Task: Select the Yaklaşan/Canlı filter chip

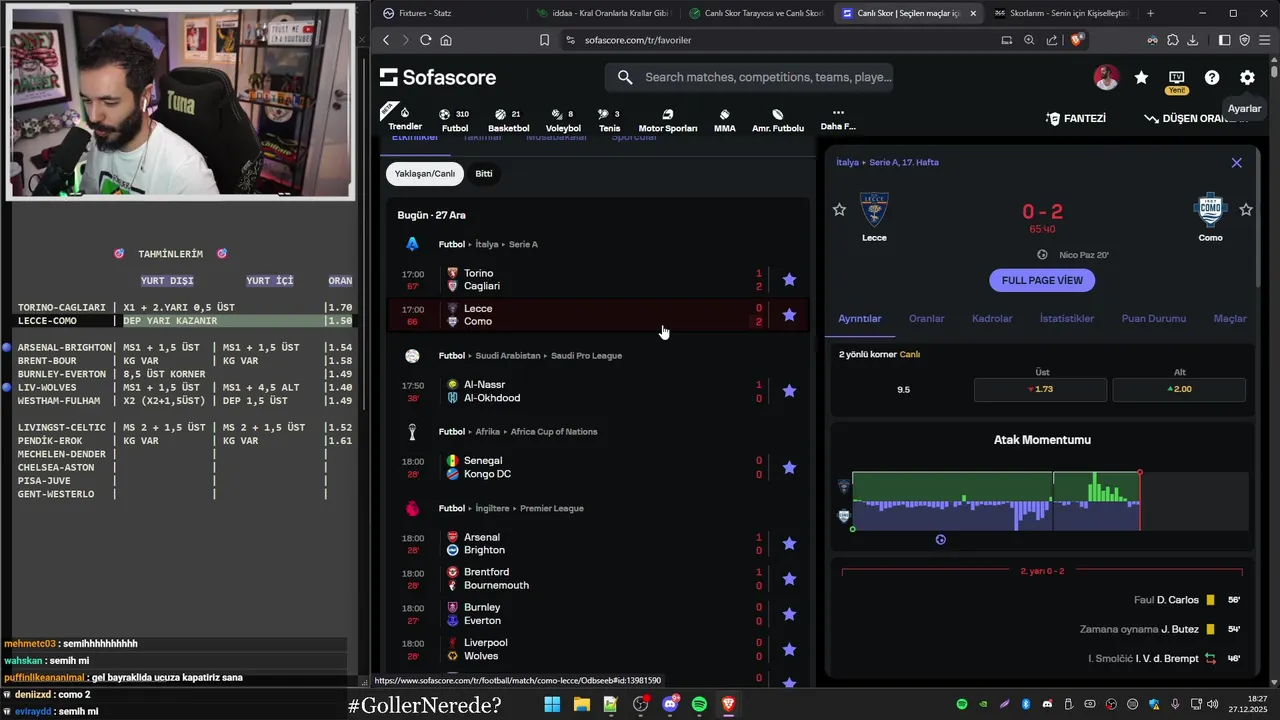Action: (x=425, y=174)
